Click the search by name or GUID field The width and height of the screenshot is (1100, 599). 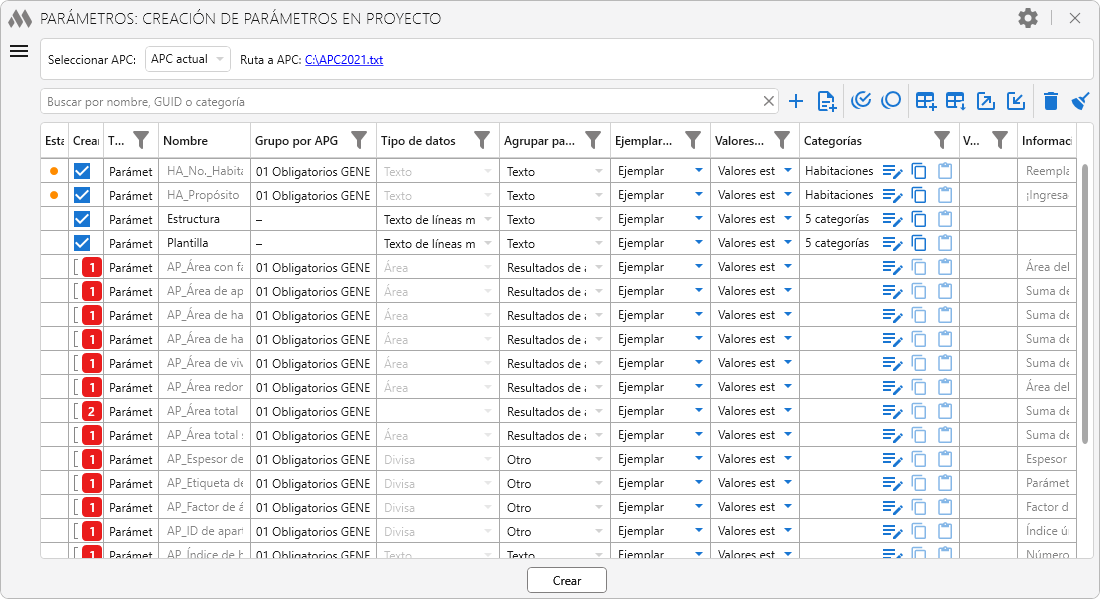[400, 101]
